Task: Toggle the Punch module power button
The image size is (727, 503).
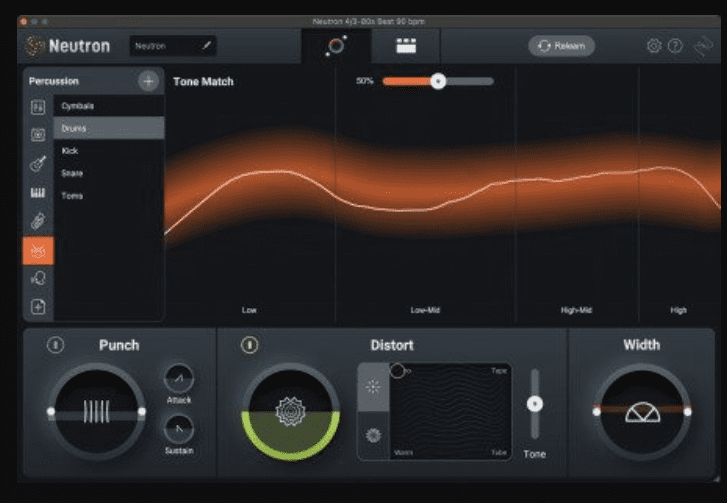Action: tap(56, 345)
